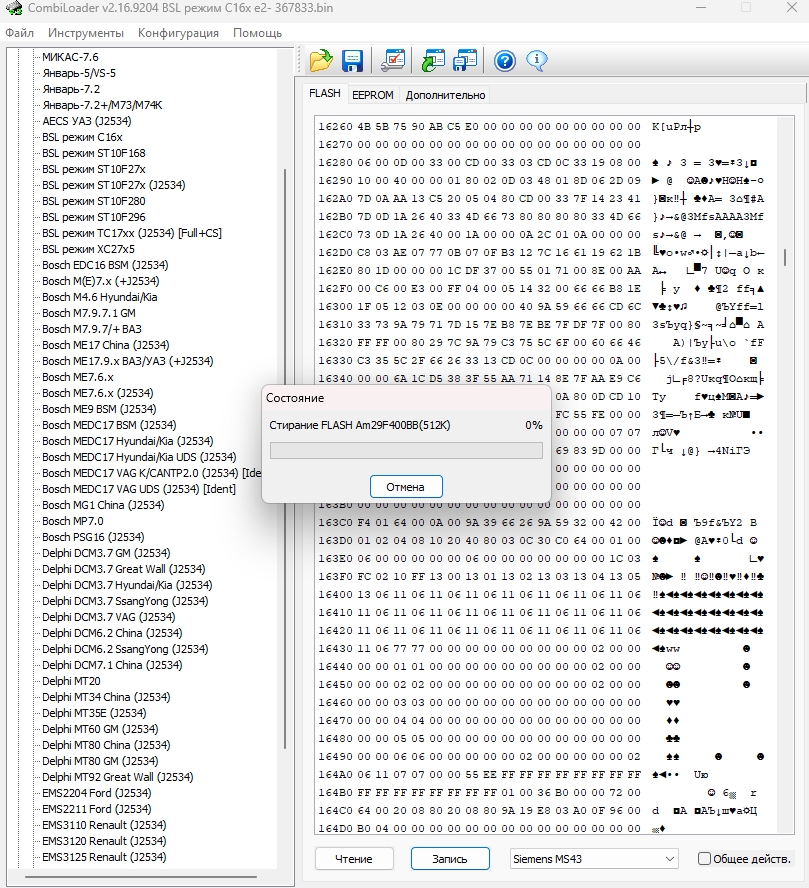The width and height of the screenshot is (809, 888).
Task: Click the window icon with floppy disk
Action: [x=465, y=61]
